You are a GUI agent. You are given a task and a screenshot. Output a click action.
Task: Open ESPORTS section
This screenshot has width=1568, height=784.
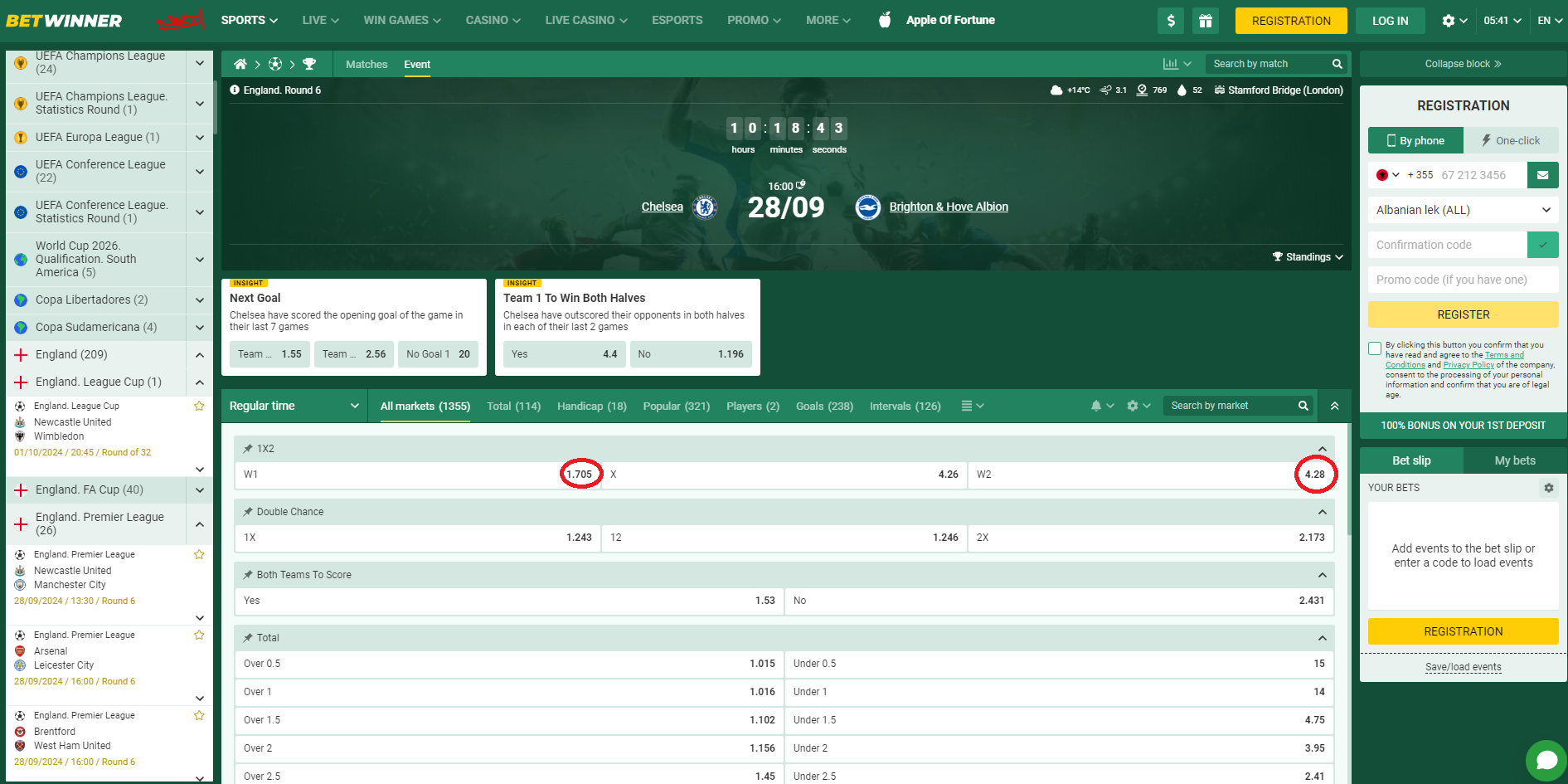click(677, 20)
